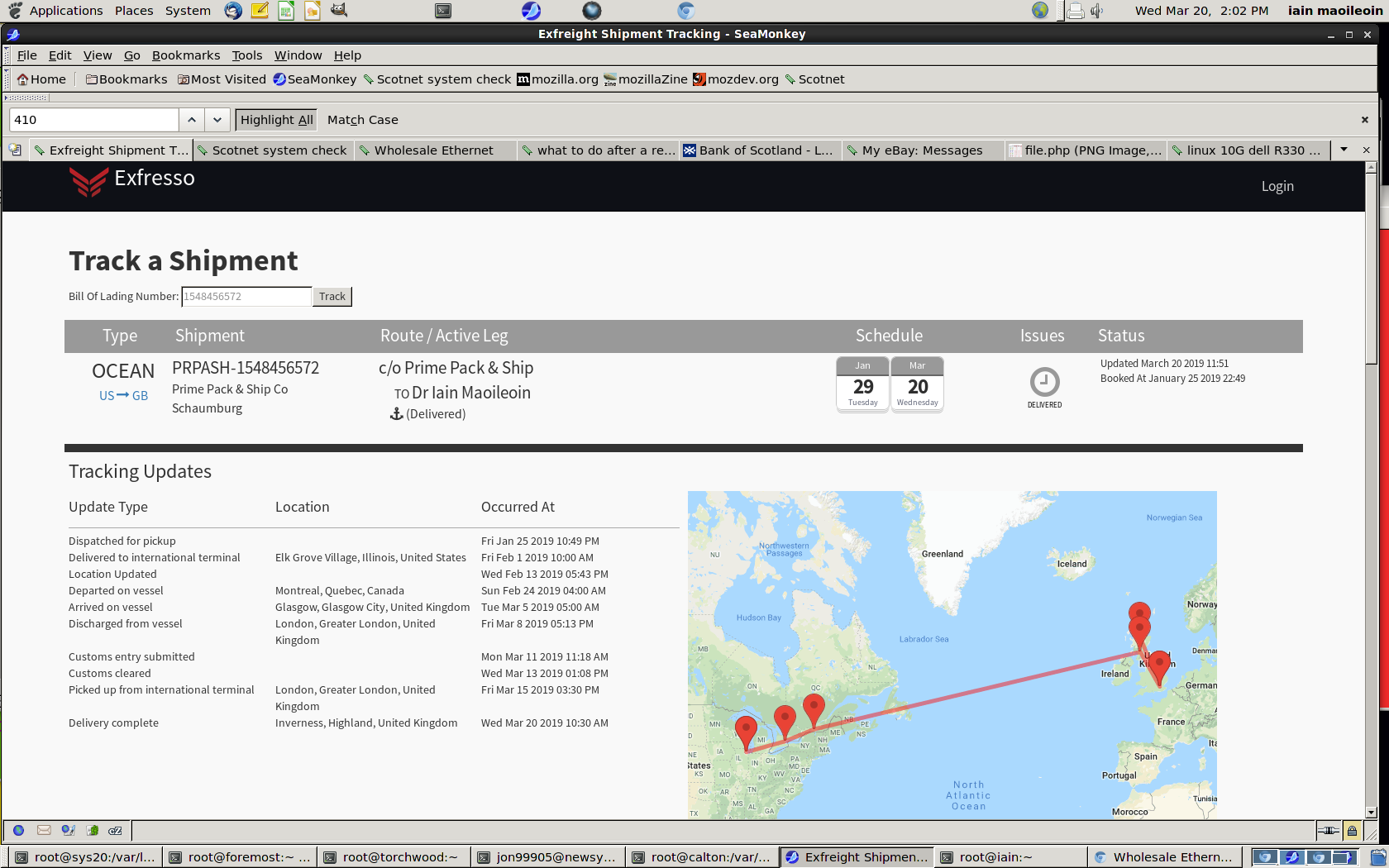The height and width of the screenshot is (868, 1389).
Task: Open the Applications menu
Action: click(x=66, y=11)
